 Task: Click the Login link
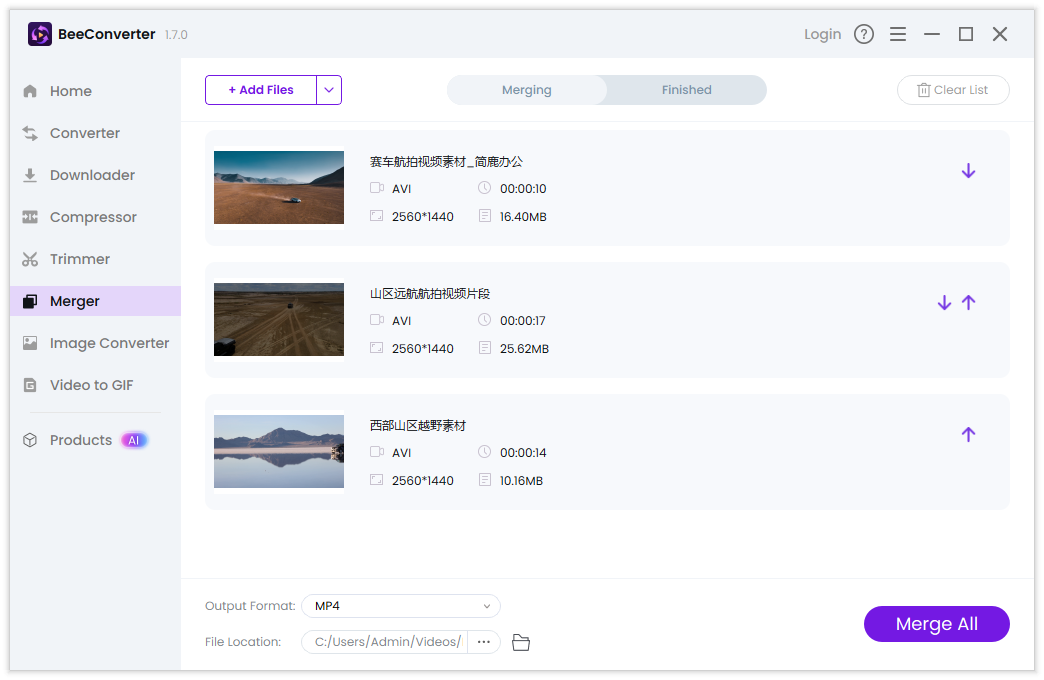[822, 33]
